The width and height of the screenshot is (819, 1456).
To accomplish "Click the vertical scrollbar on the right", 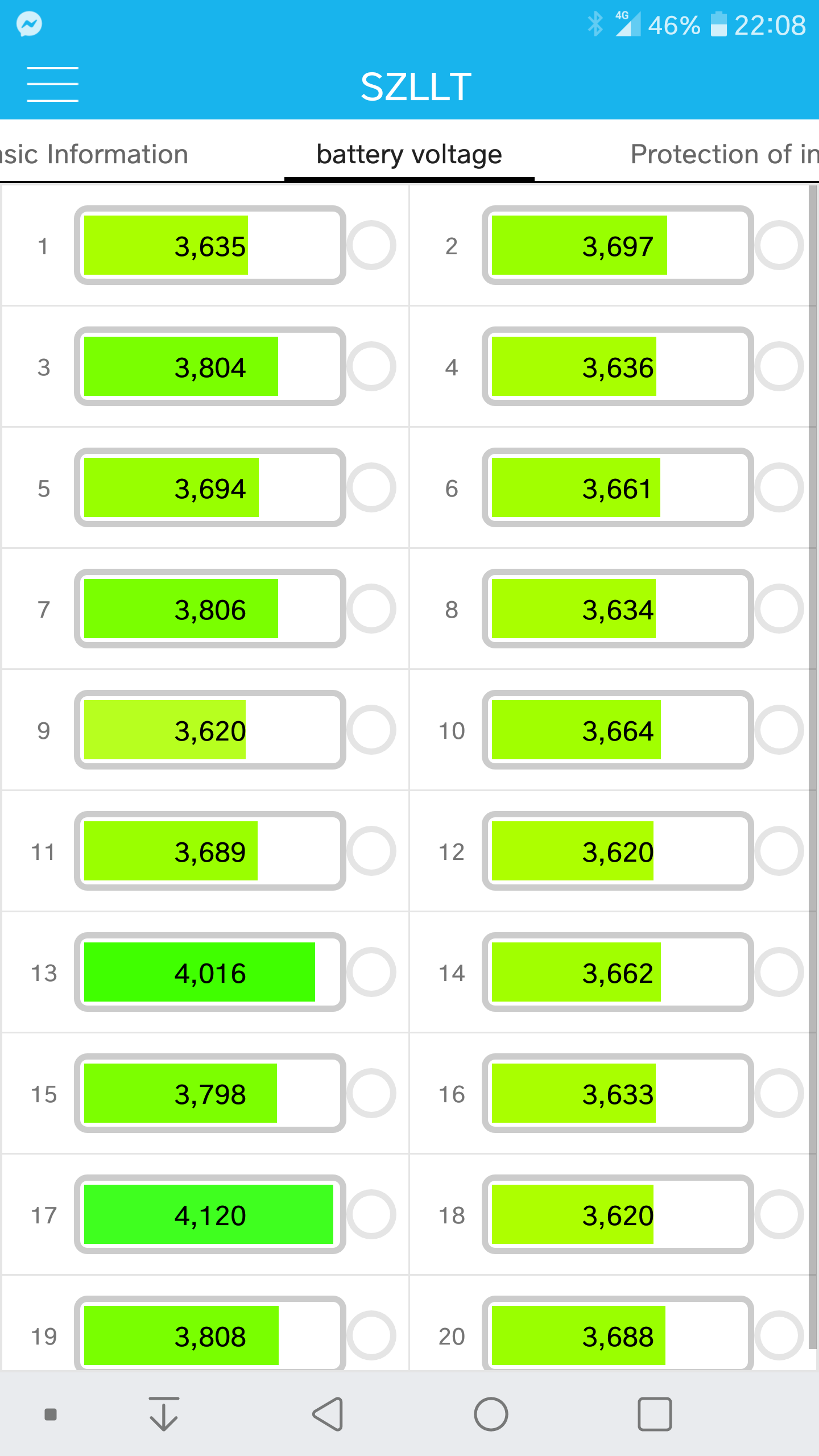I will (x=813, y=767).
